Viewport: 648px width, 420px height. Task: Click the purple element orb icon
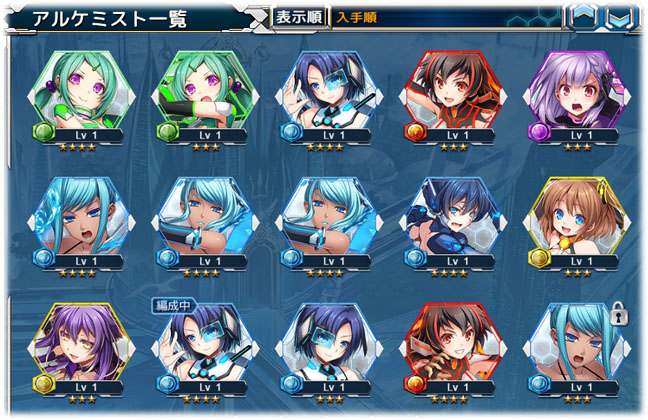tap(539, 133)
